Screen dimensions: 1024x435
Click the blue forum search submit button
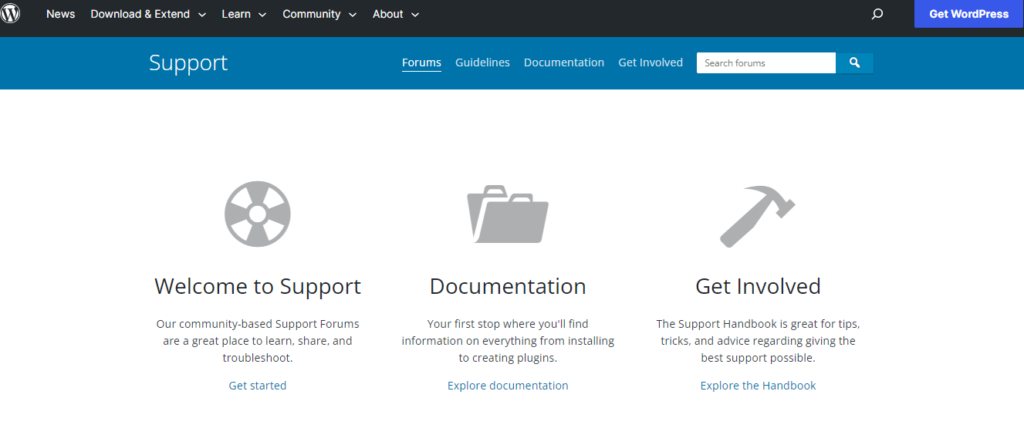click(x=854, y=63)
